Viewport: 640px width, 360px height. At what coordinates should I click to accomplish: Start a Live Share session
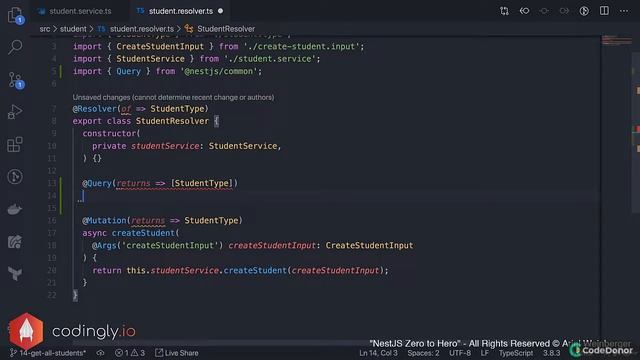177,353
